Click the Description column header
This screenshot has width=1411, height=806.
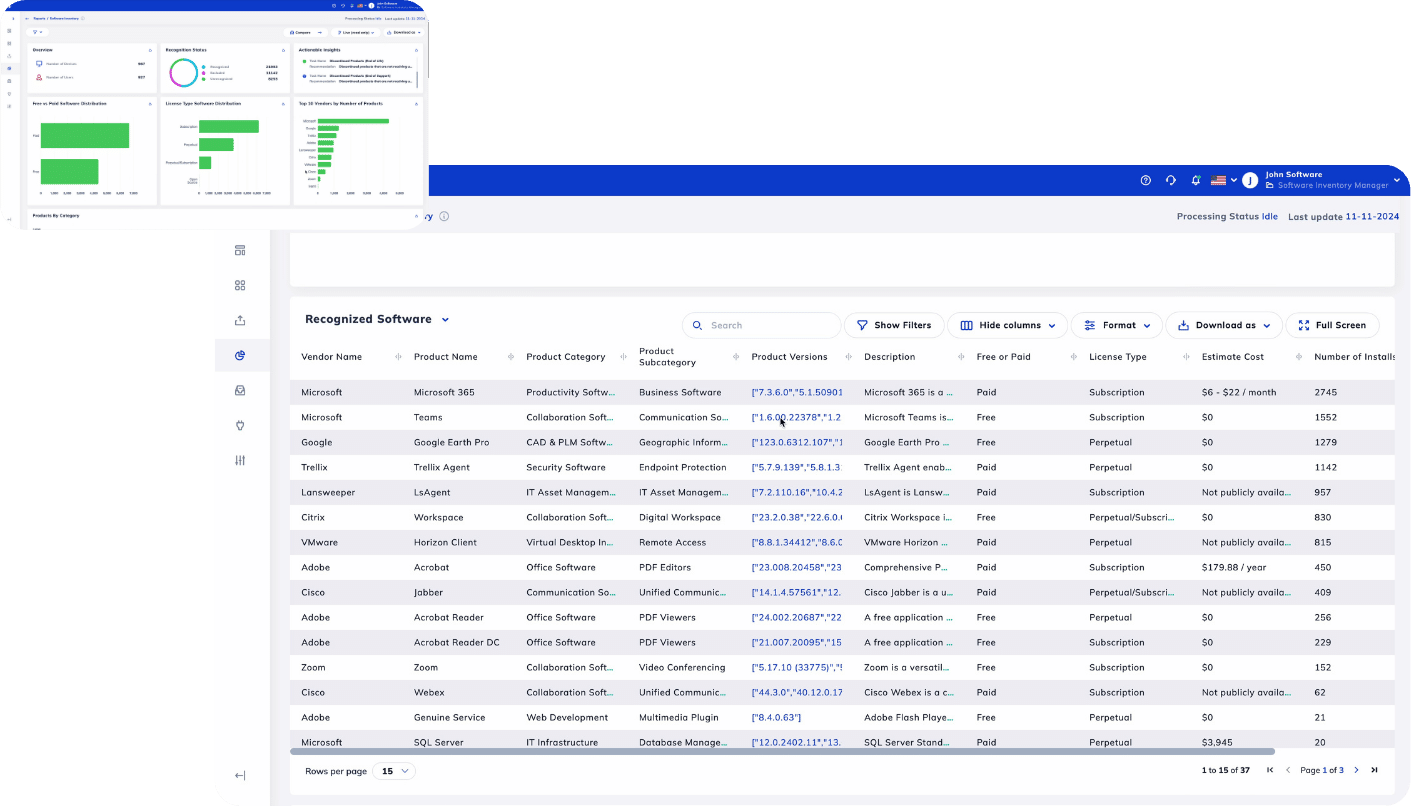[890, 357]
